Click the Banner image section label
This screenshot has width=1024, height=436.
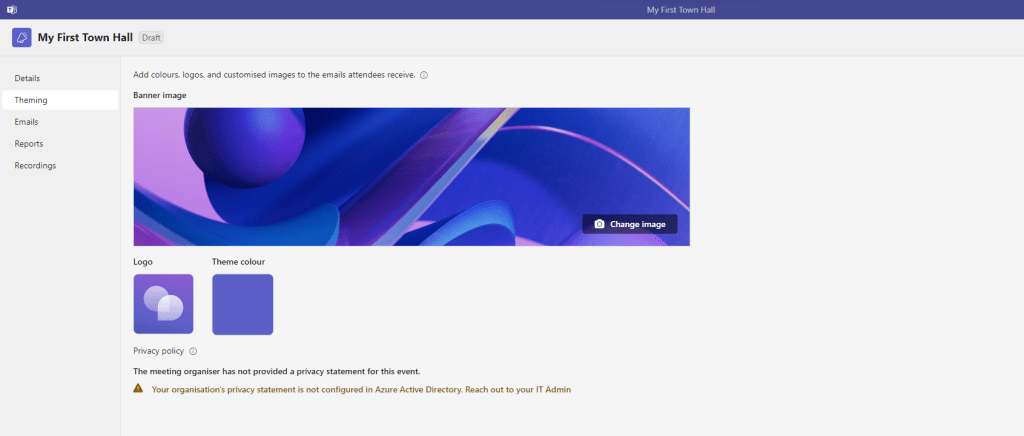[159, 95]
